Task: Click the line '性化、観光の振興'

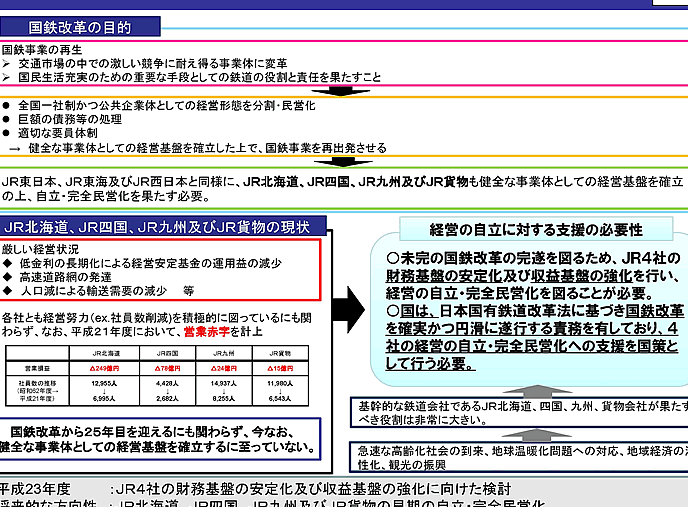Action: [402, 465]
